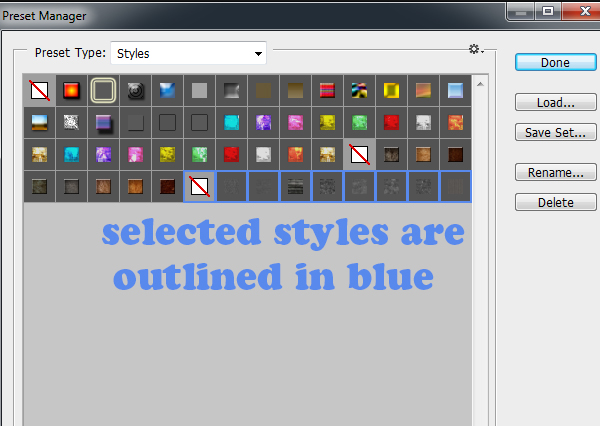Choose the red striped blanket style
Image resolution: width=600 pixels, height=426 pixels.
328,91
